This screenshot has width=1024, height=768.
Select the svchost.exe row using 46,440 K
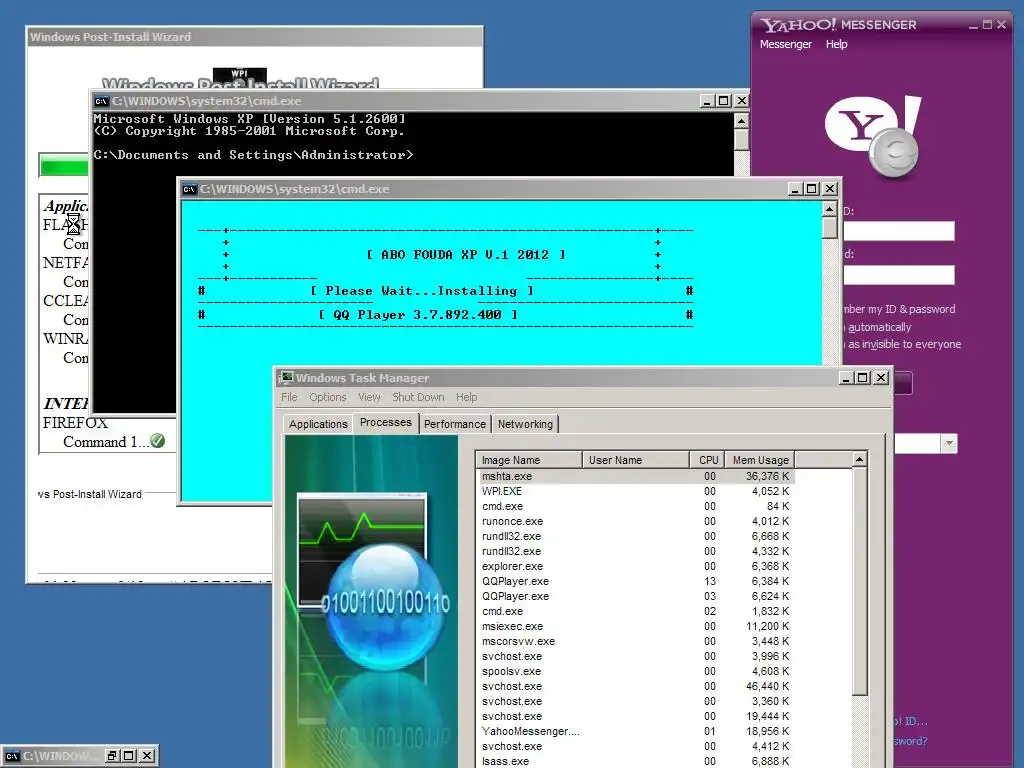[635, 686]
